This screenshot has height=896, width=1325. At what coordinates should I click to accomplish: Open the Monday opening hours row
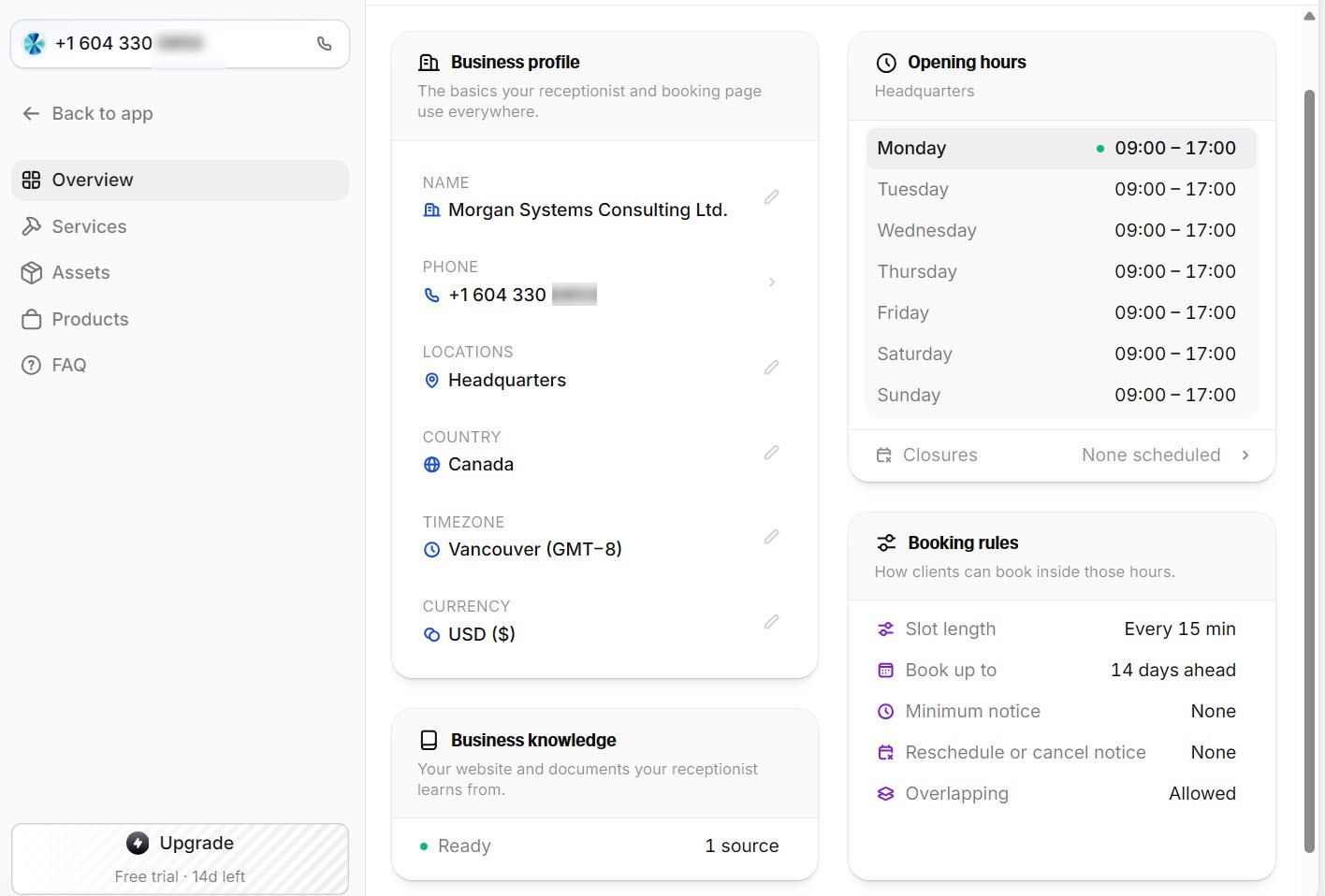tap(1061, 149)
